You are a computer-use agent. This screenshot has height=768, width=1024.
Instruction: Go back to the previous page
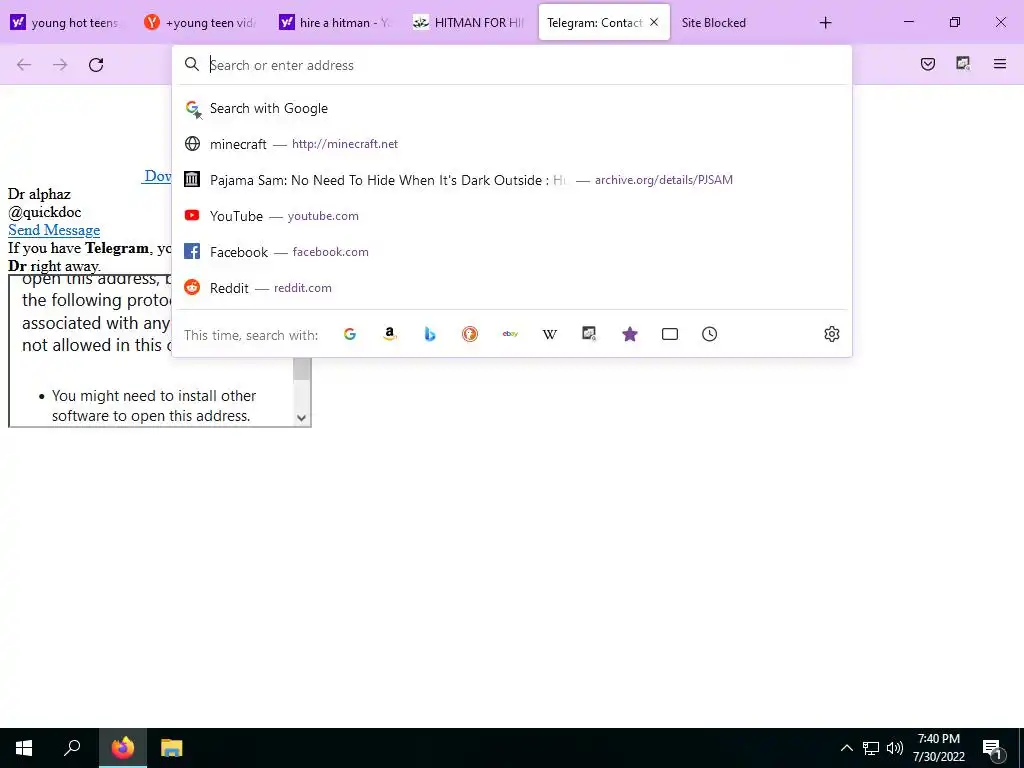click(x=24, y=64)
